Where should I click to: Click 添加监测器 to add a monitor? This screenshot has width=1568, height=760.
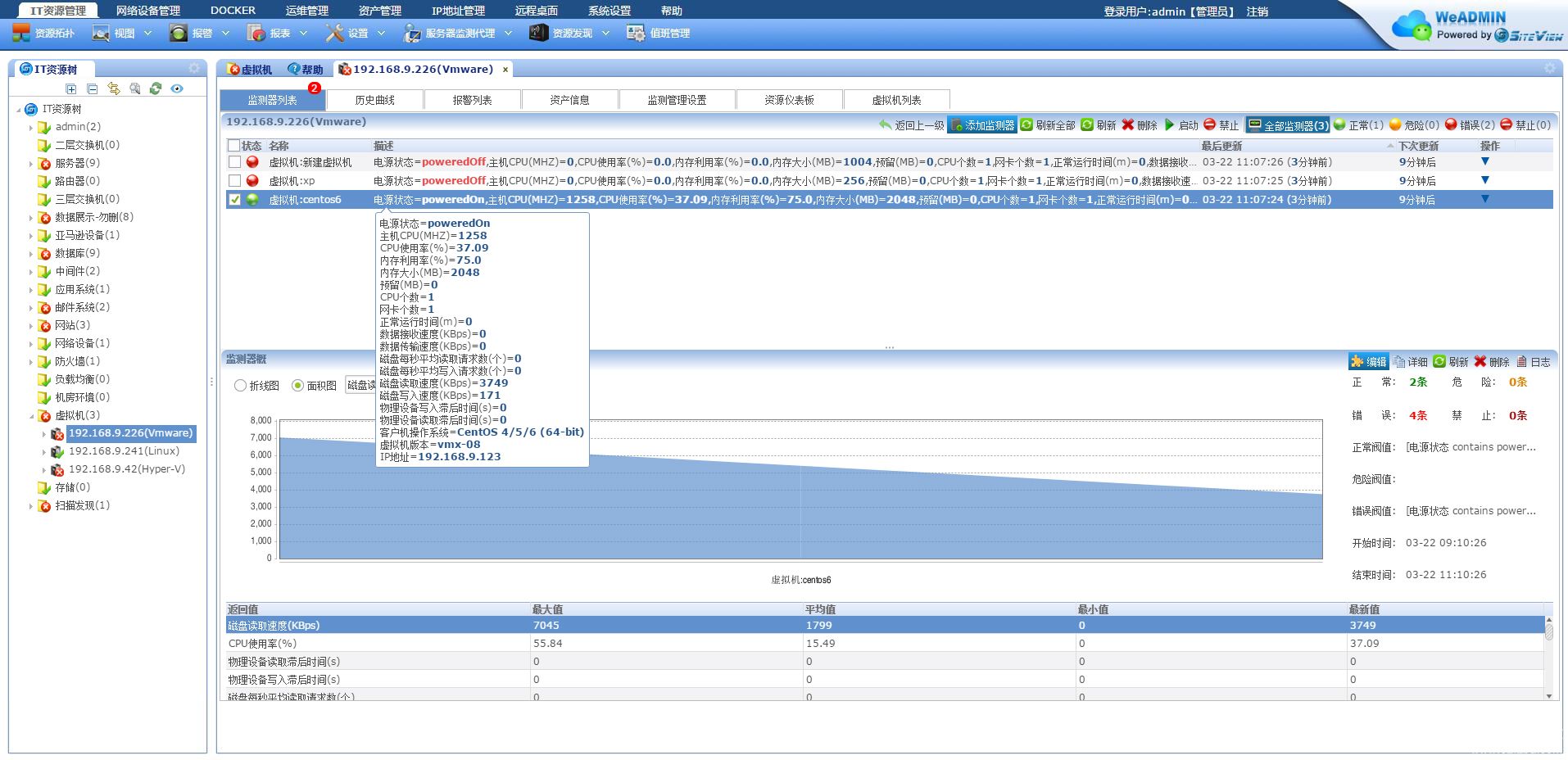(x=982, y=125)
